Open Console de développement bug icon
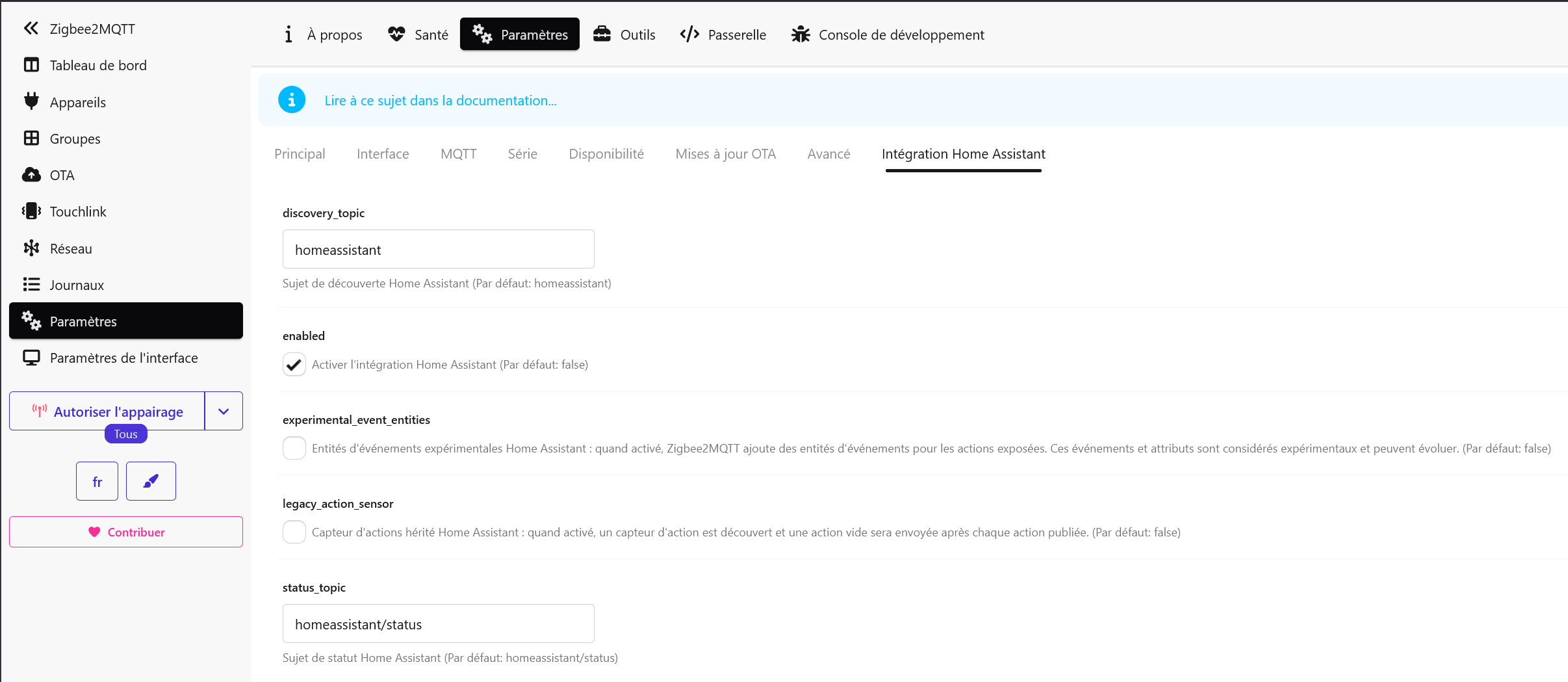 pyautogui.click(x=801, y=34)
